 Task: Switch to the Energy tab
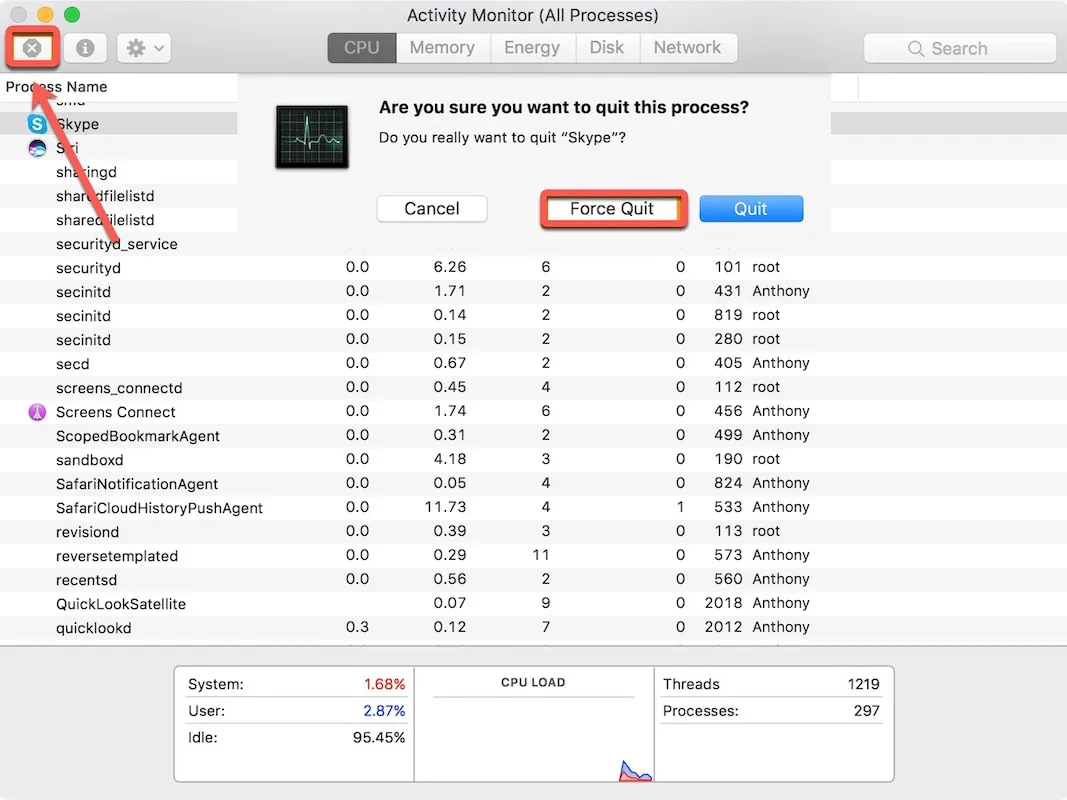coord(531,47)
